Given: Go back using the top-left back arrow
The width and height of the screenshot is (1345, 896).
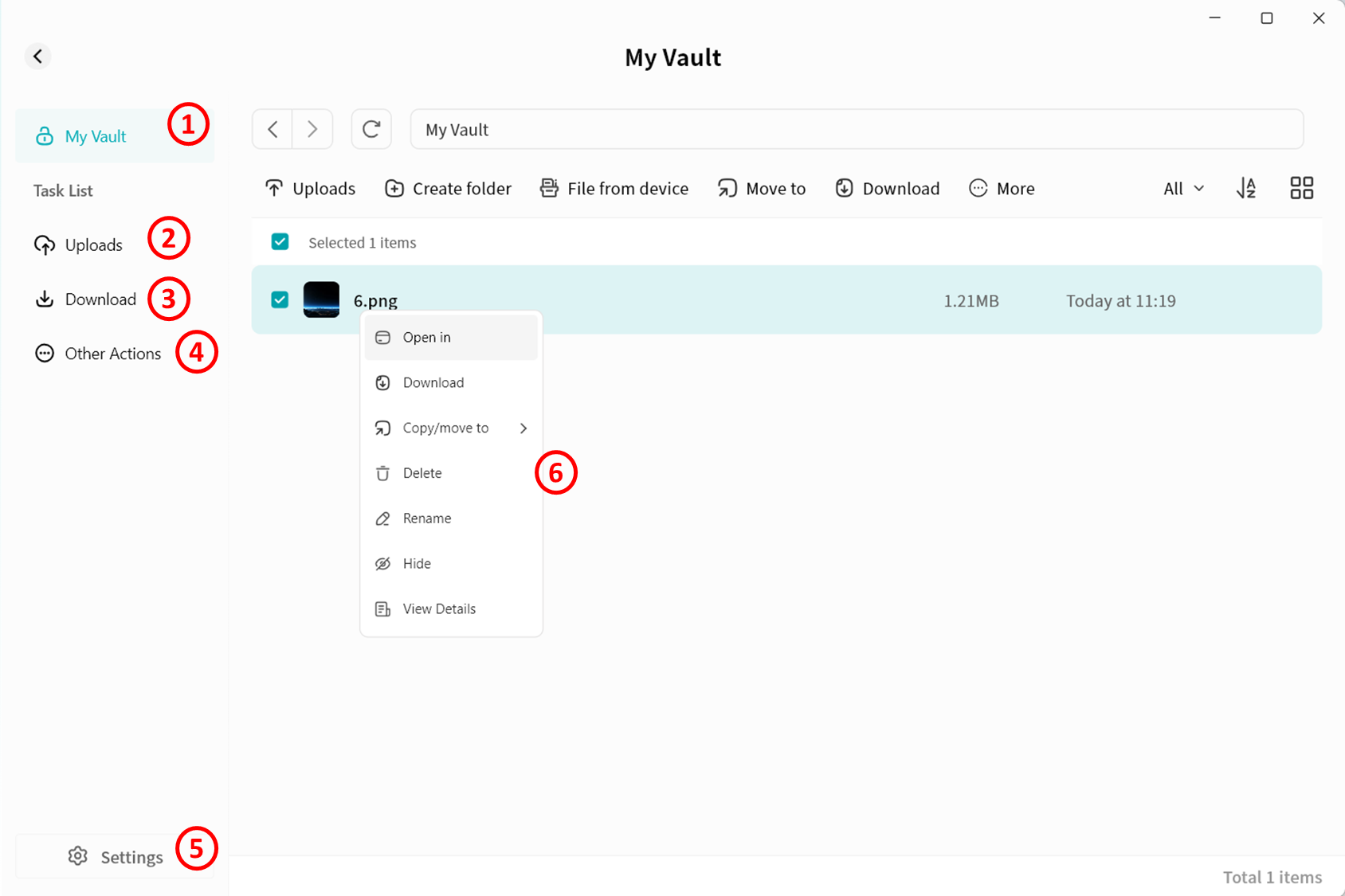Looking at the screenshot, I should [x=37, y=57].
